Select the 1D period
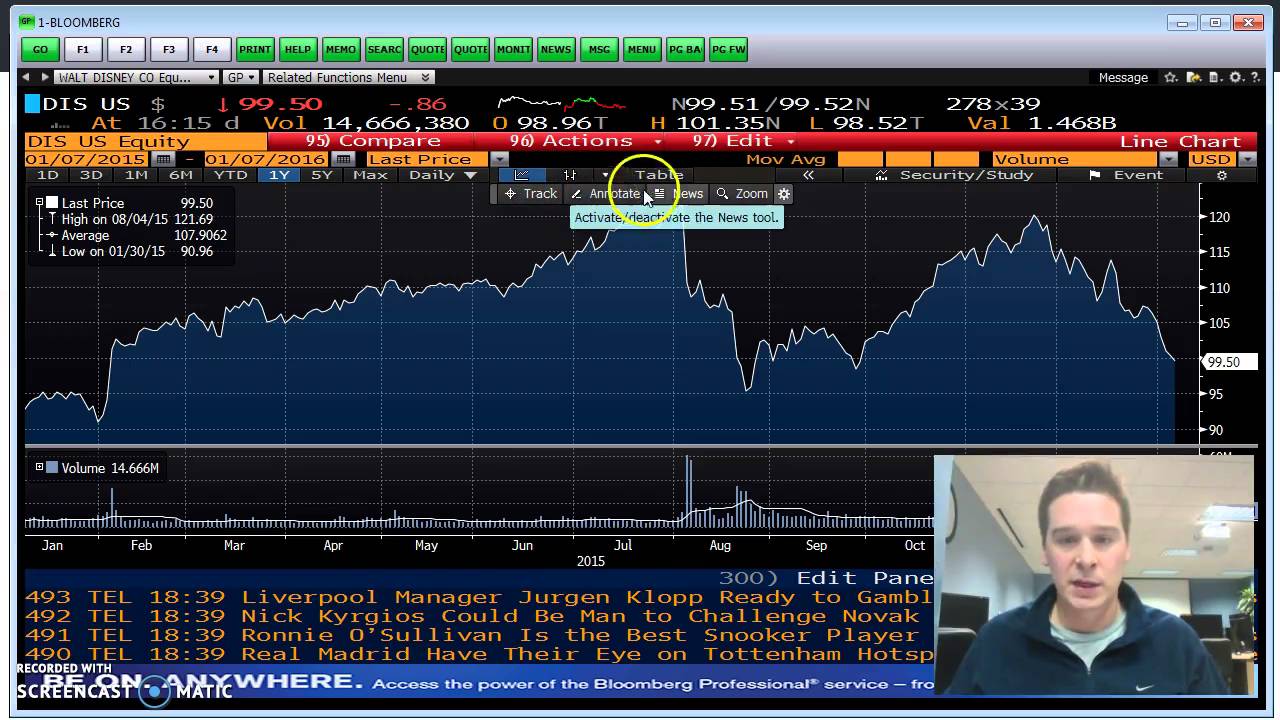 point(47,175)
